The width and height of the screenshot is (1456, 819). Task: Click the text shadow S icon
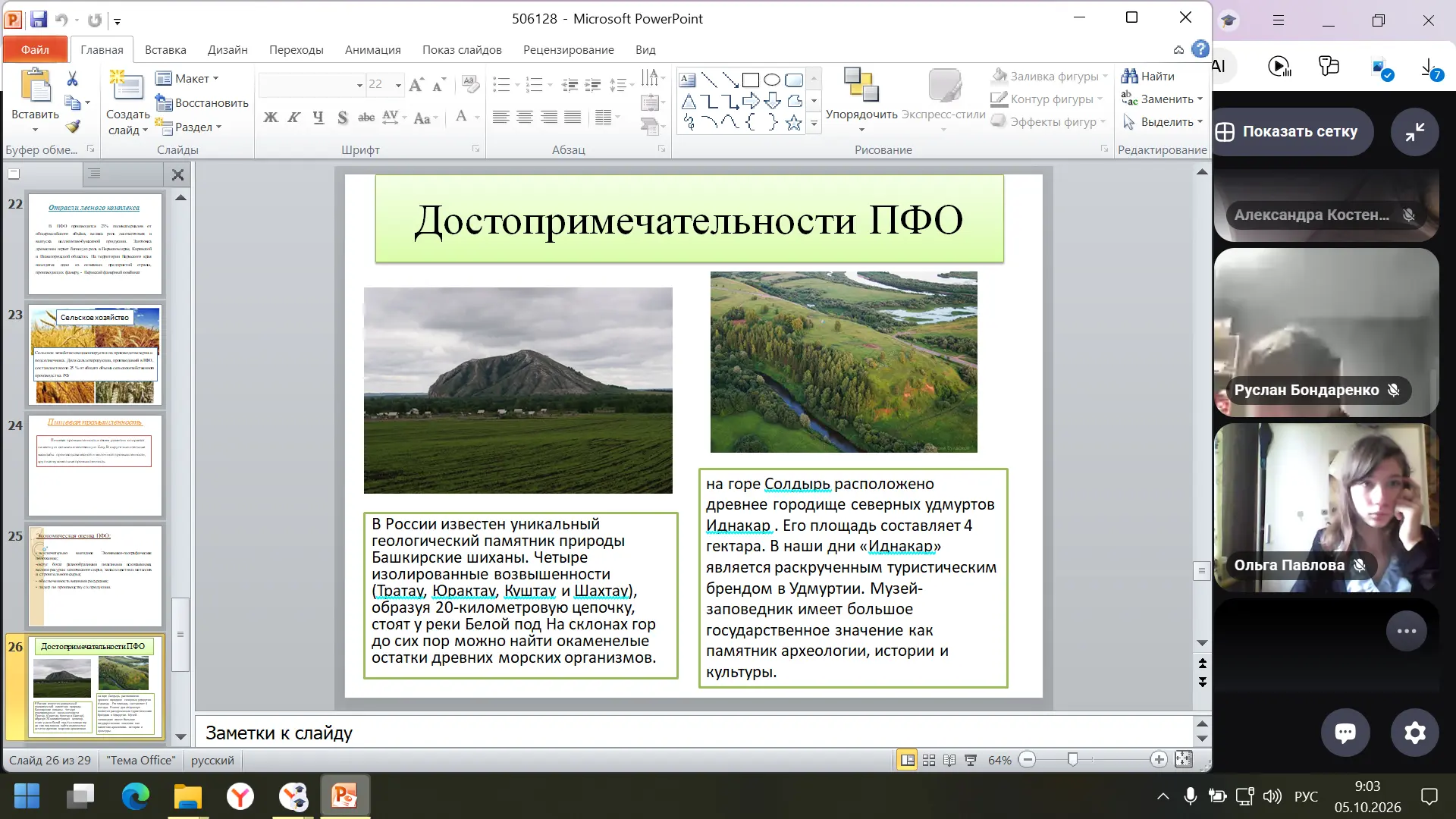(x=343, y=118)
